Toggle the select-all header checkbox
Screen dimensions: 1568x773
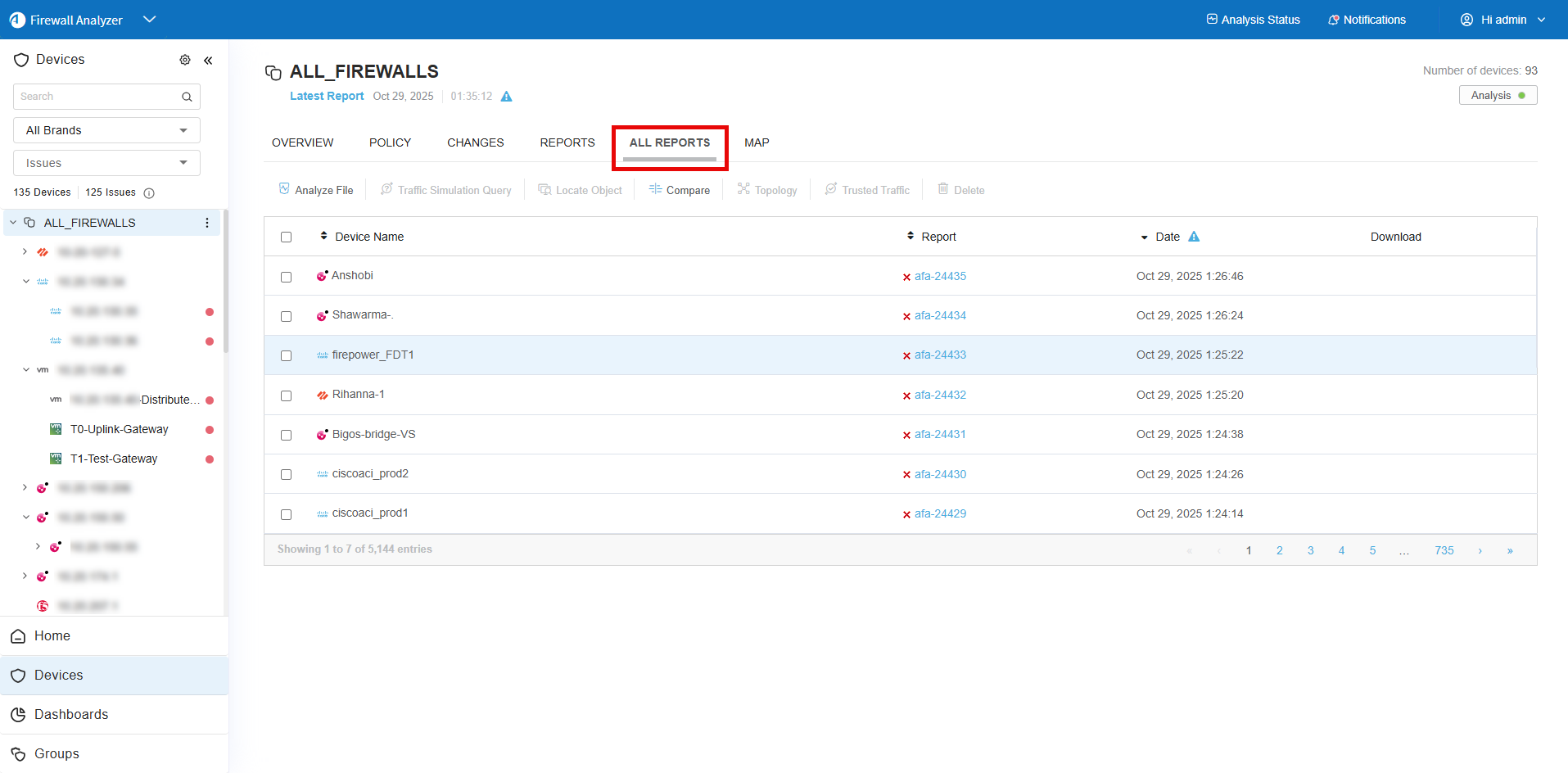point(286,237)
